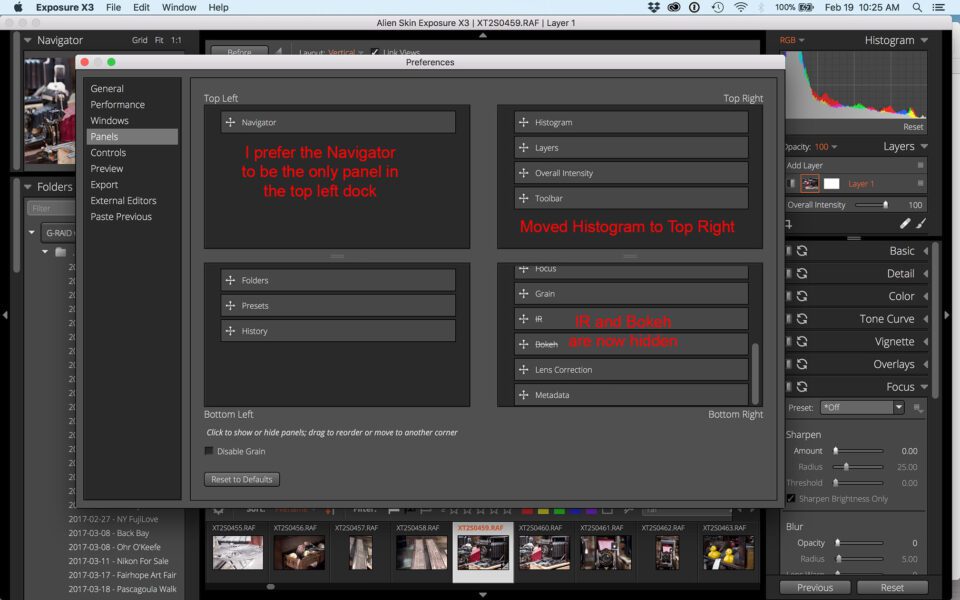Click the reset icon on the Tone Curve panel

(x=802, y=319)
